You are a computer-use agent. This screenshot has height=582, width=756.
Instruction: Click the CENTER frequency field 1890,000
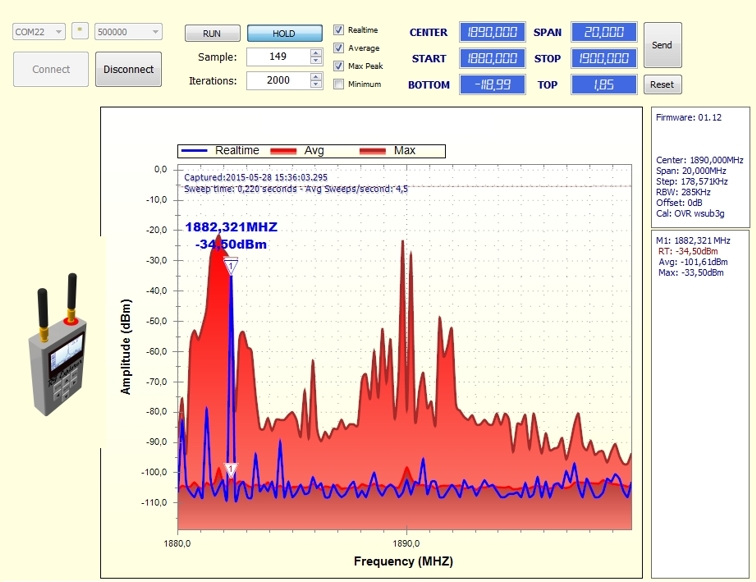[x=492, y=32]
